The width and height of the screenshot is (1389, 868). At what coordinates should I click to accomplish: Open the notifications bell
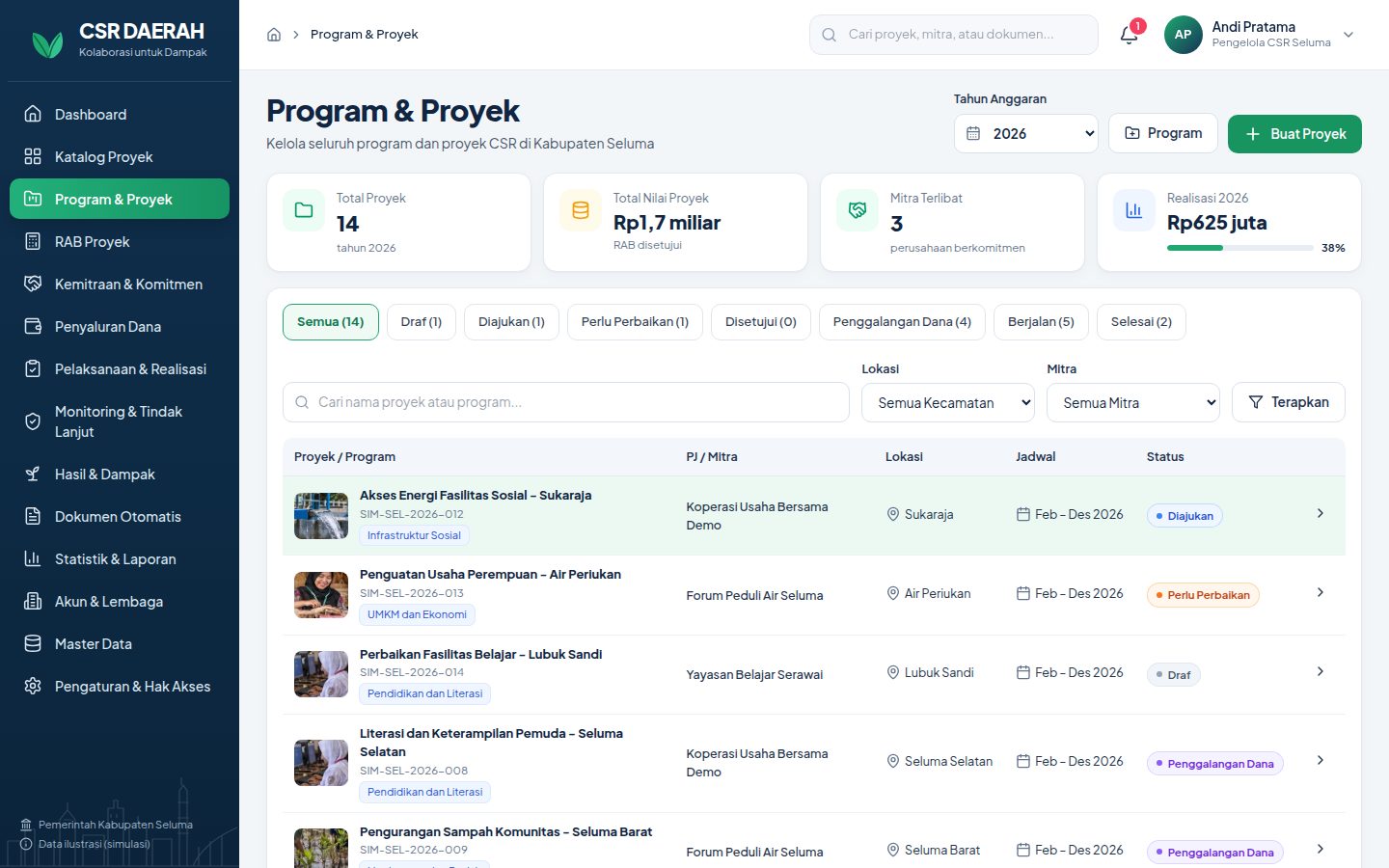pyautogui.click(x=1129, y=35)
